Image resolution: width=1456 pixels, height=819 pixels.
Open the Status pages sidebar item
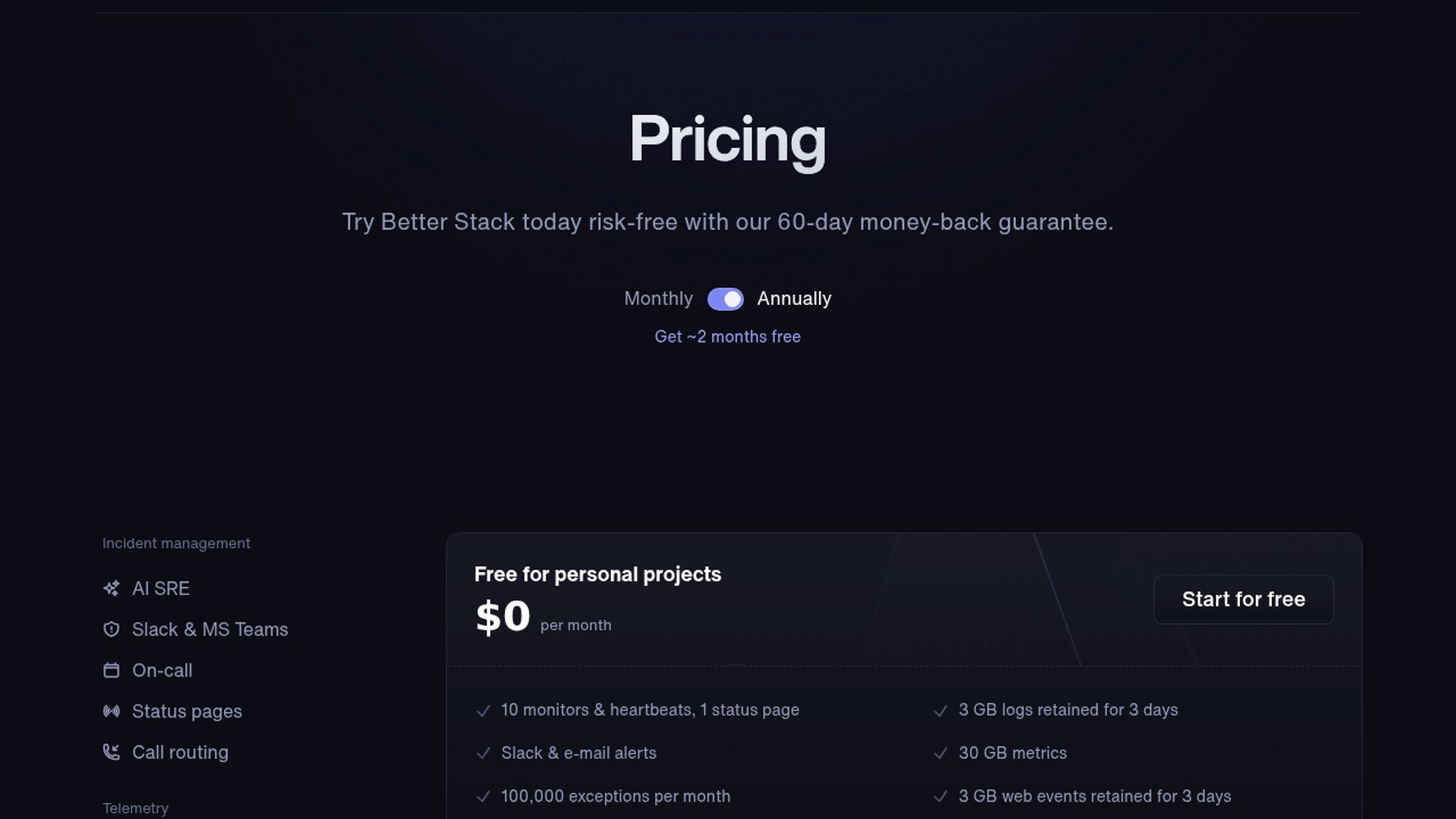[x=187, y=711]
